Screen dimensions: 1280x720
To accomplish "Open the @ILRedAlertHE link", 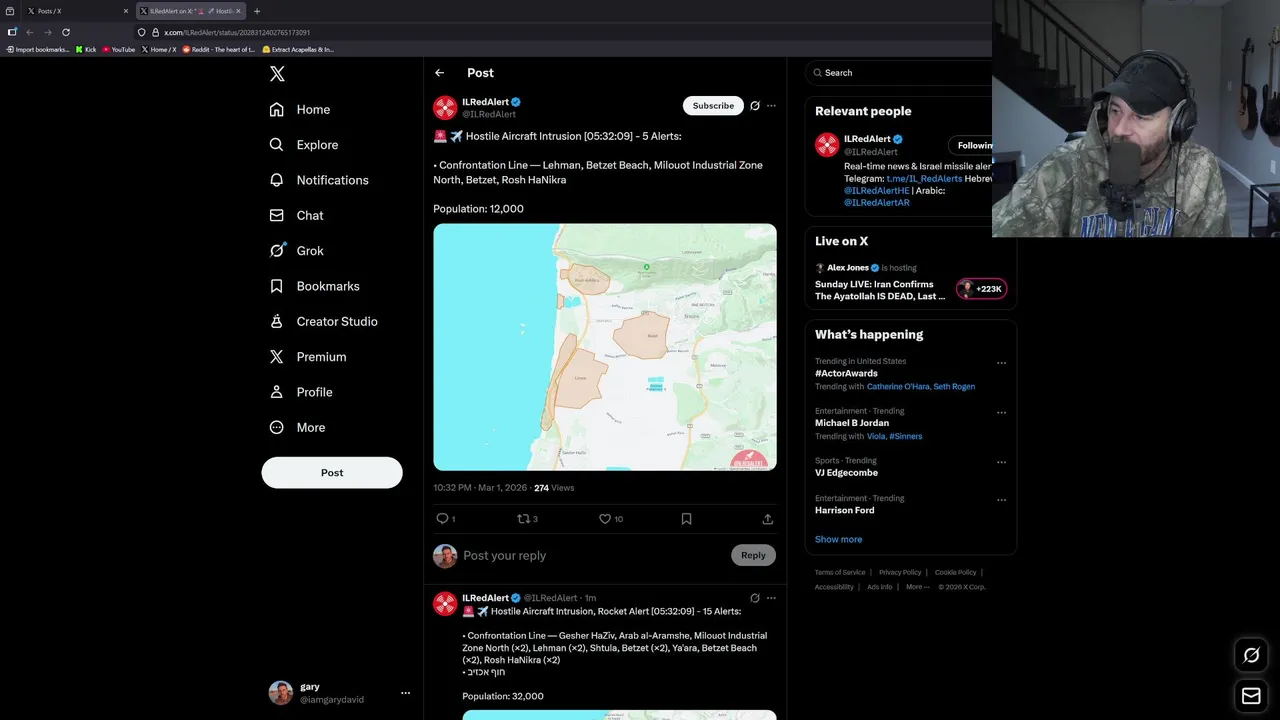I will (x=877, y=191).
